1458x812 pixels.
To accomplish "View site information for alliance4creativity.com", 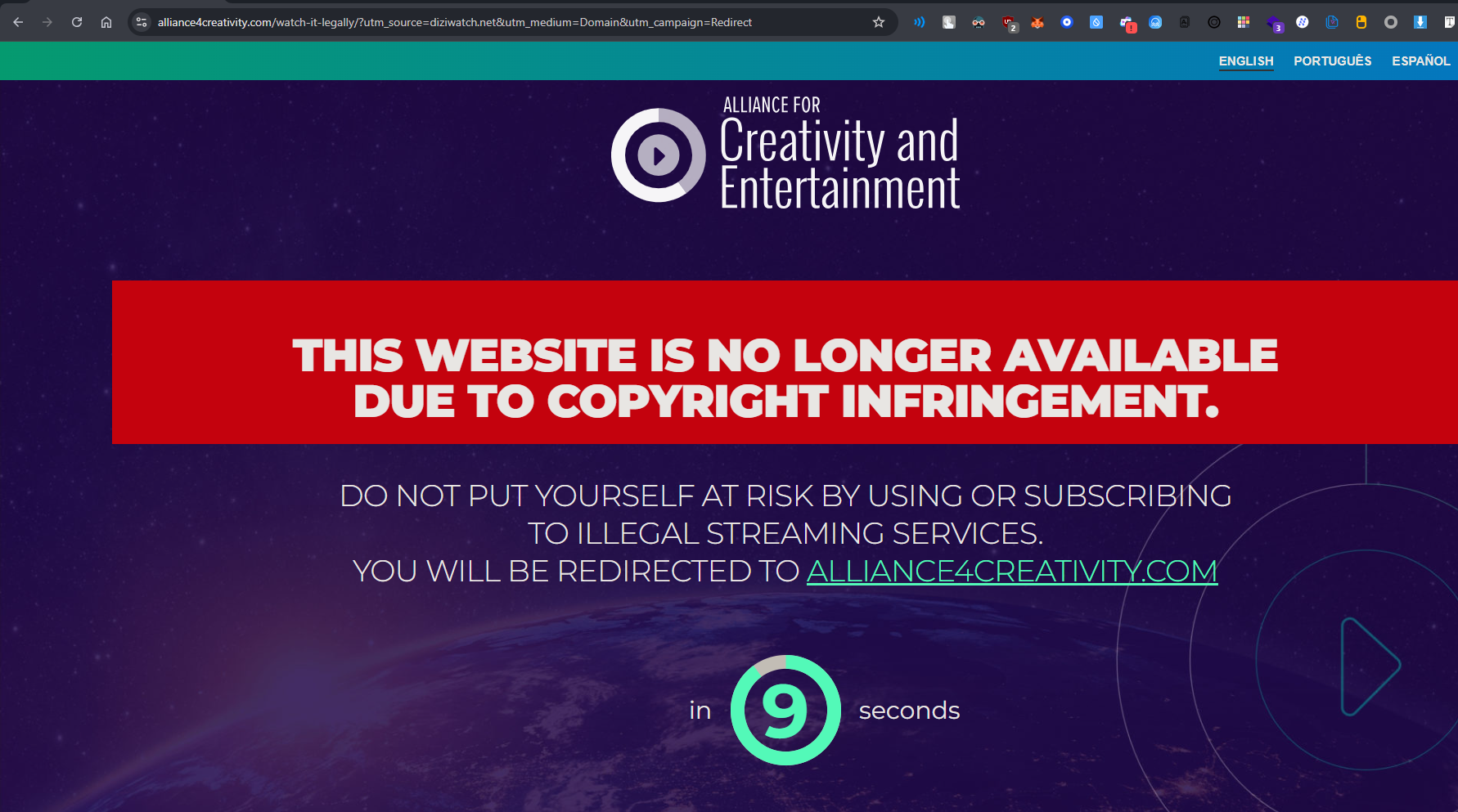I will tap(142, 22).
